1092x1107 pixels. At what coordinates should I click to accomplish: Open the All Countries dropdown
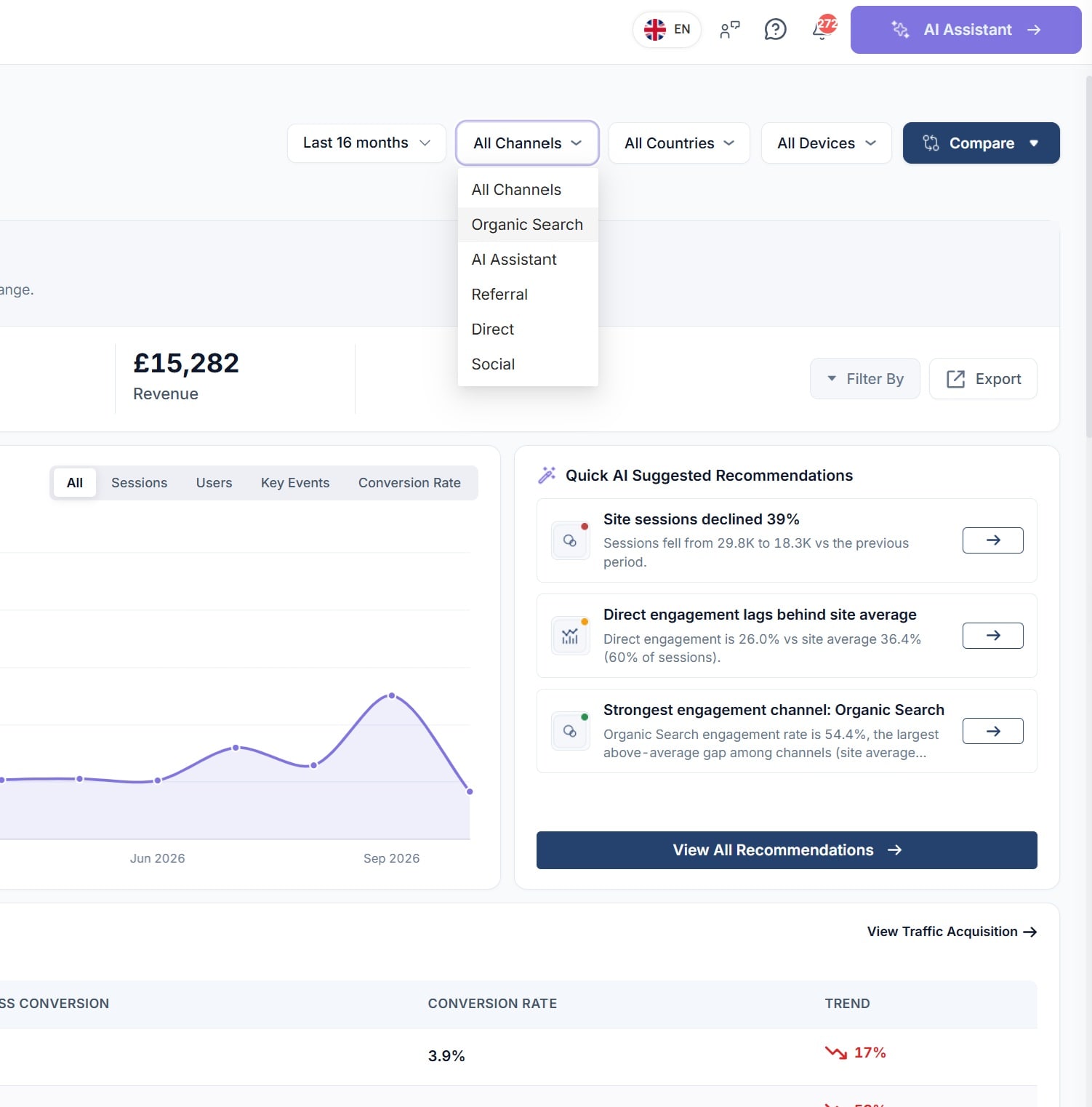tap(679, 143)
